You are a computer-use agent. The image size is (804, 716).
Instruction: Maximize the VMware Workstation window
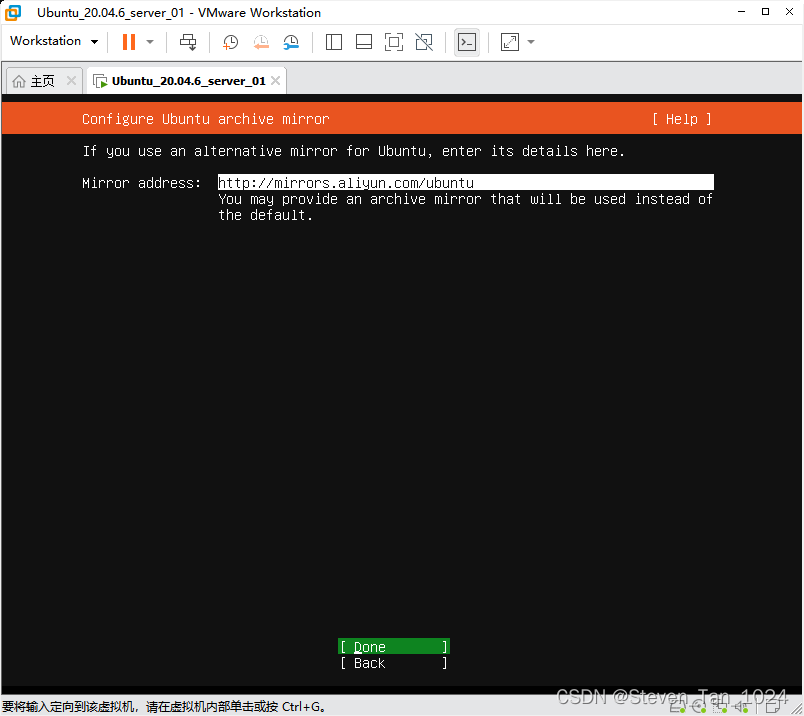[766, 12]
